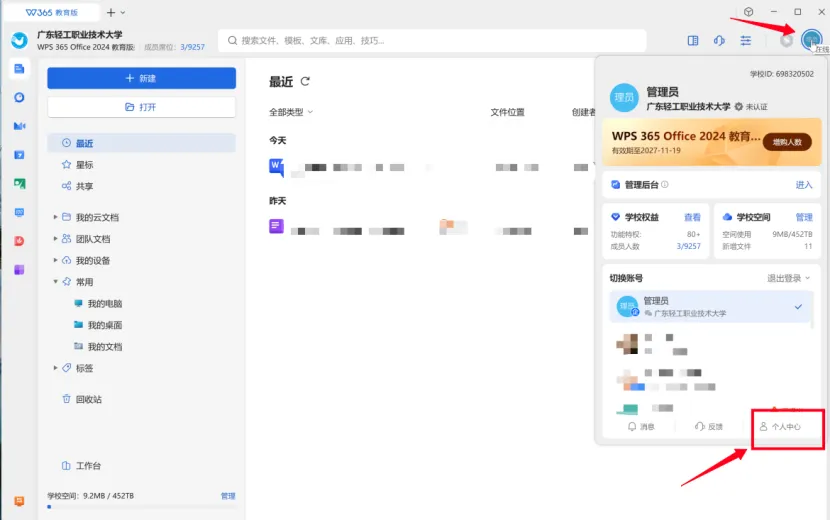Add a new tab with plus icon

[x=111, y=12]
